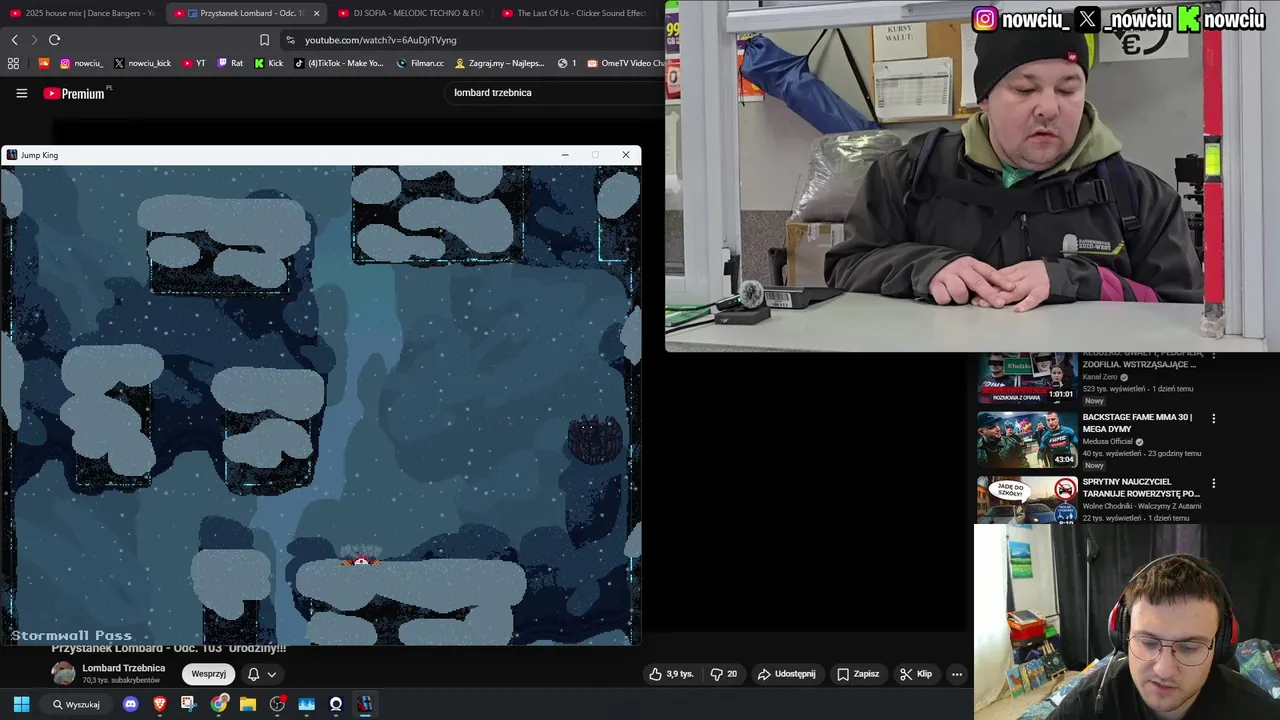
Task: Go forward in browser history
Action: pos(34,40)
